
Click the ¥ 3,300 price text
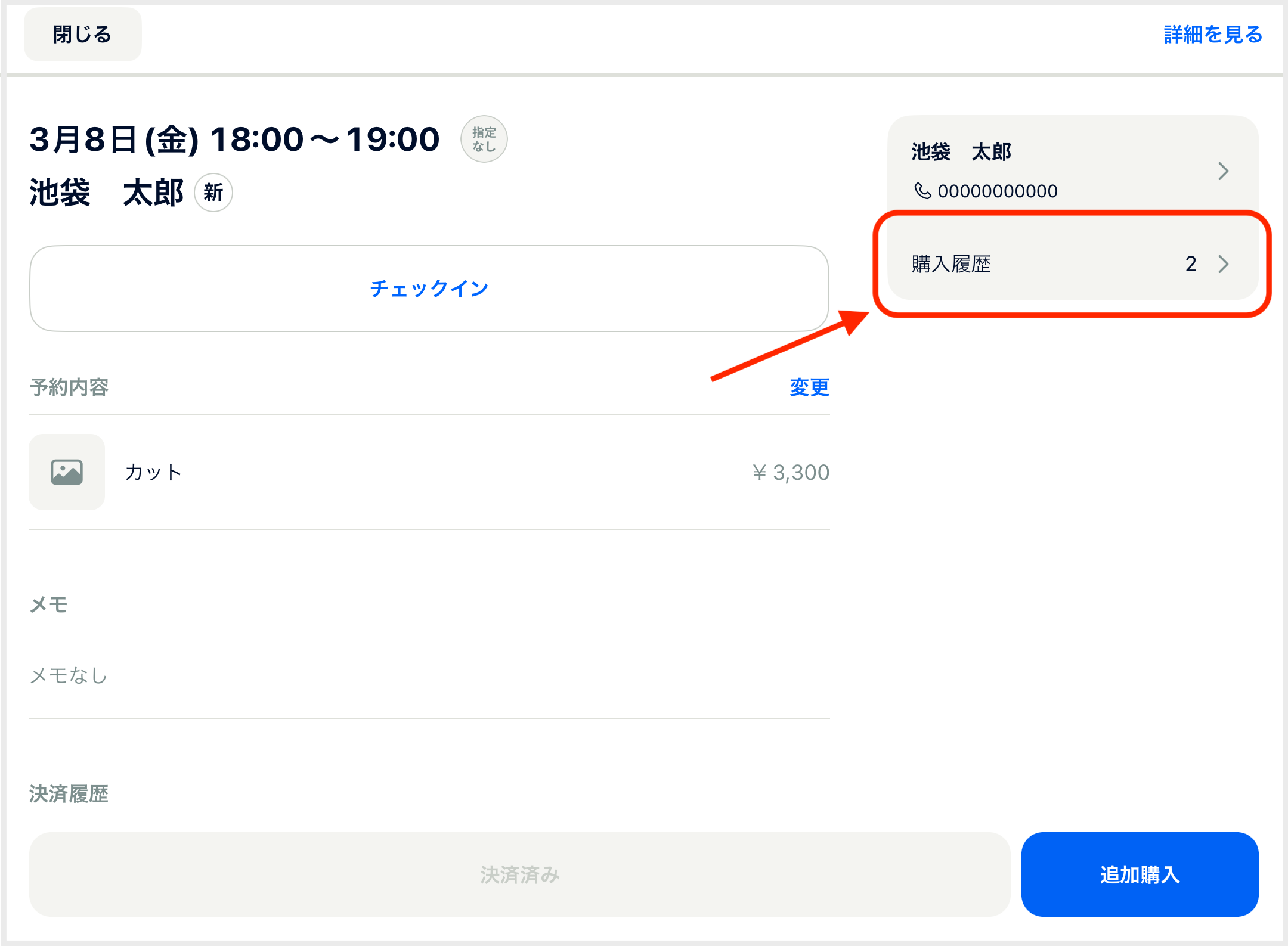click(x=791, y=473)
